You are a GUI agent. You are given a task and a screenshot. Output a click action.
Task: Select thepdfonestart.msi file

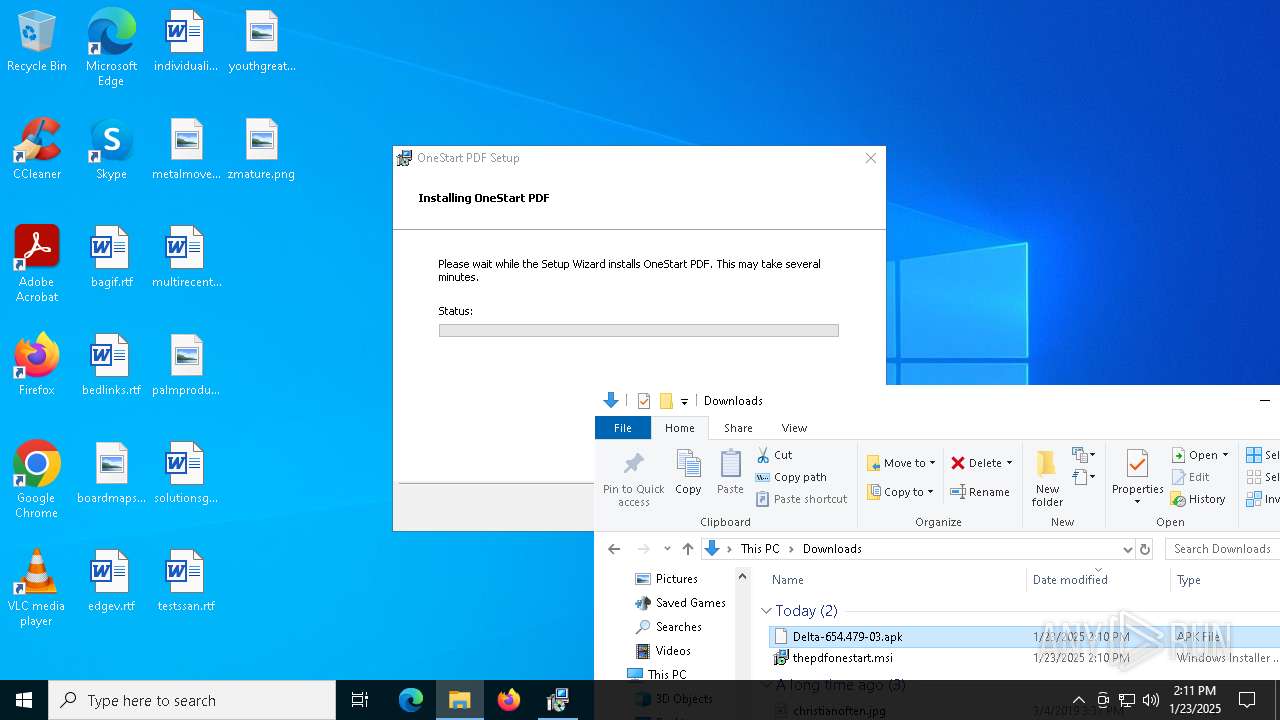pyautogui.click(x=1024, y=658)
